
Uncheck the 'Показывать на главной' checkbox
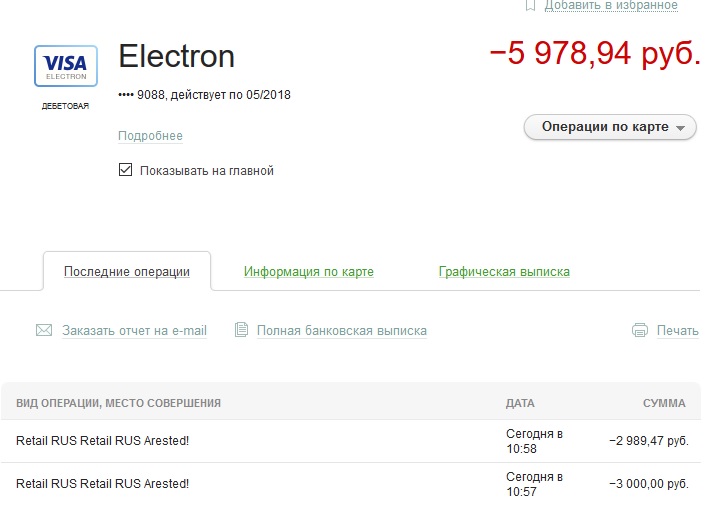(125, 170)
